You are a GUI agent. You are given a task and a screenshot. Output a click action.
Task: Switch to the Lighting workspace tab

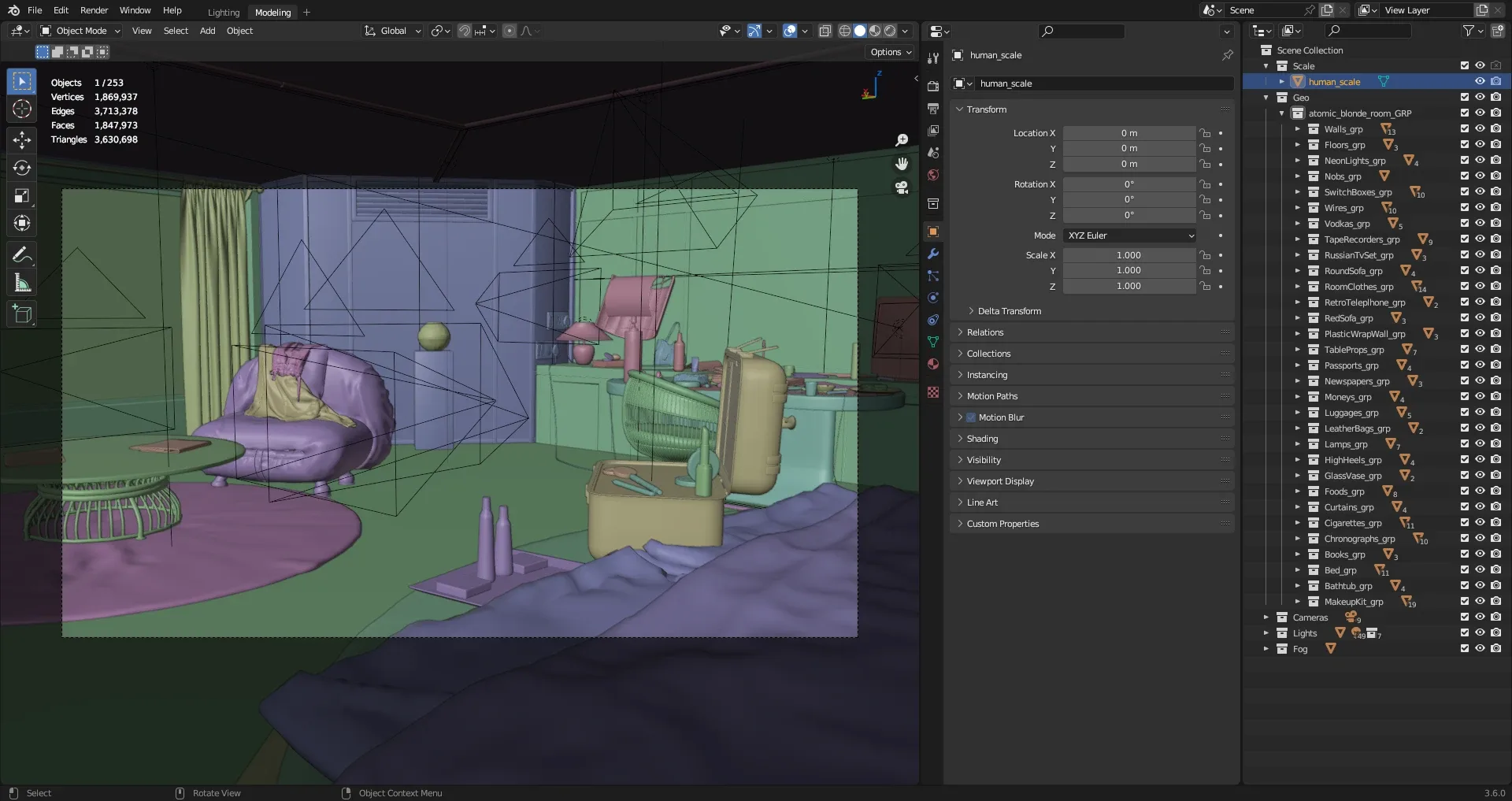coord(224,13)
